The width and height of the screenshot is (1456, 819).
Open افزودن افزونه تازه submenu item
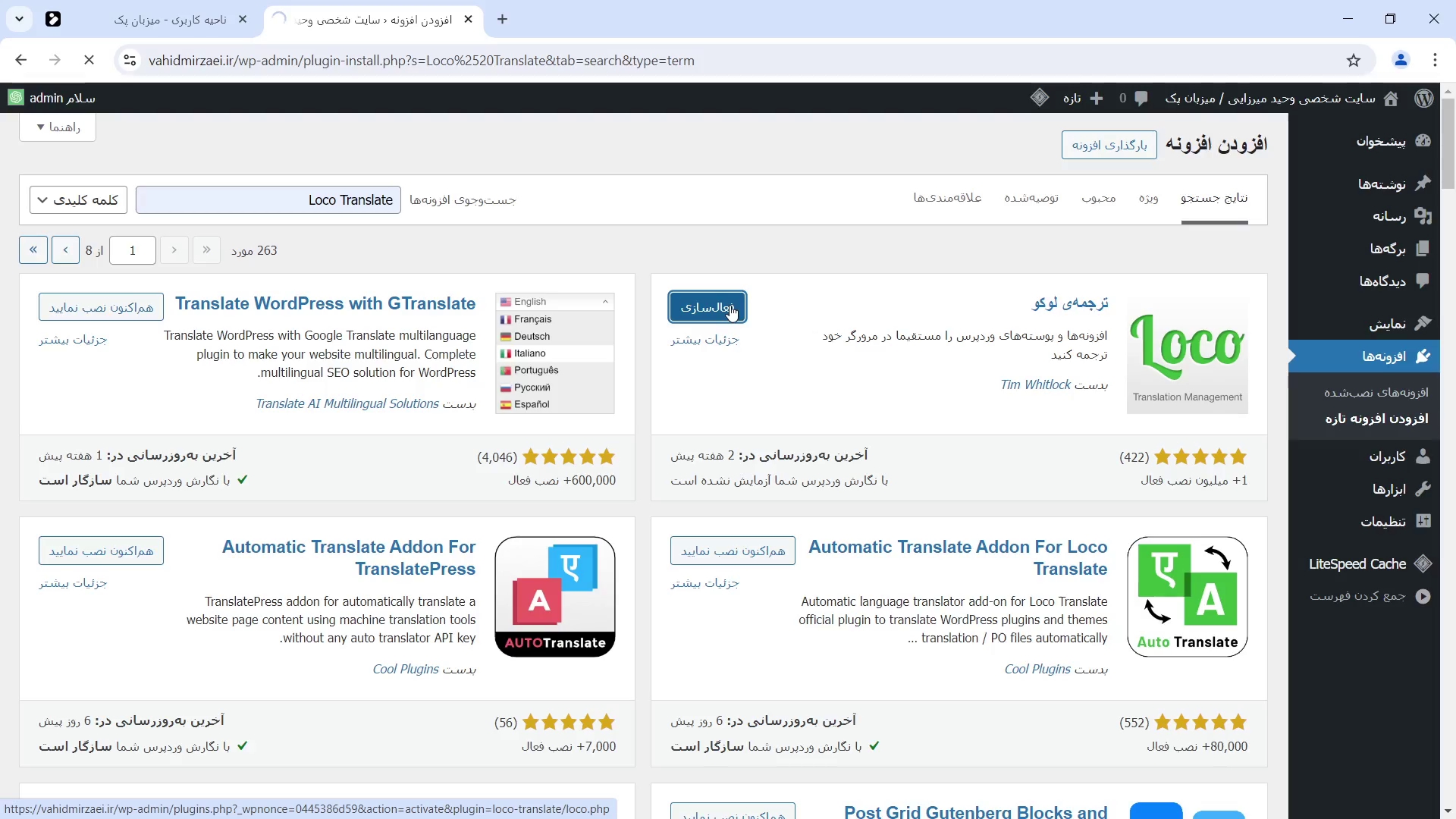pos(1376,419)
